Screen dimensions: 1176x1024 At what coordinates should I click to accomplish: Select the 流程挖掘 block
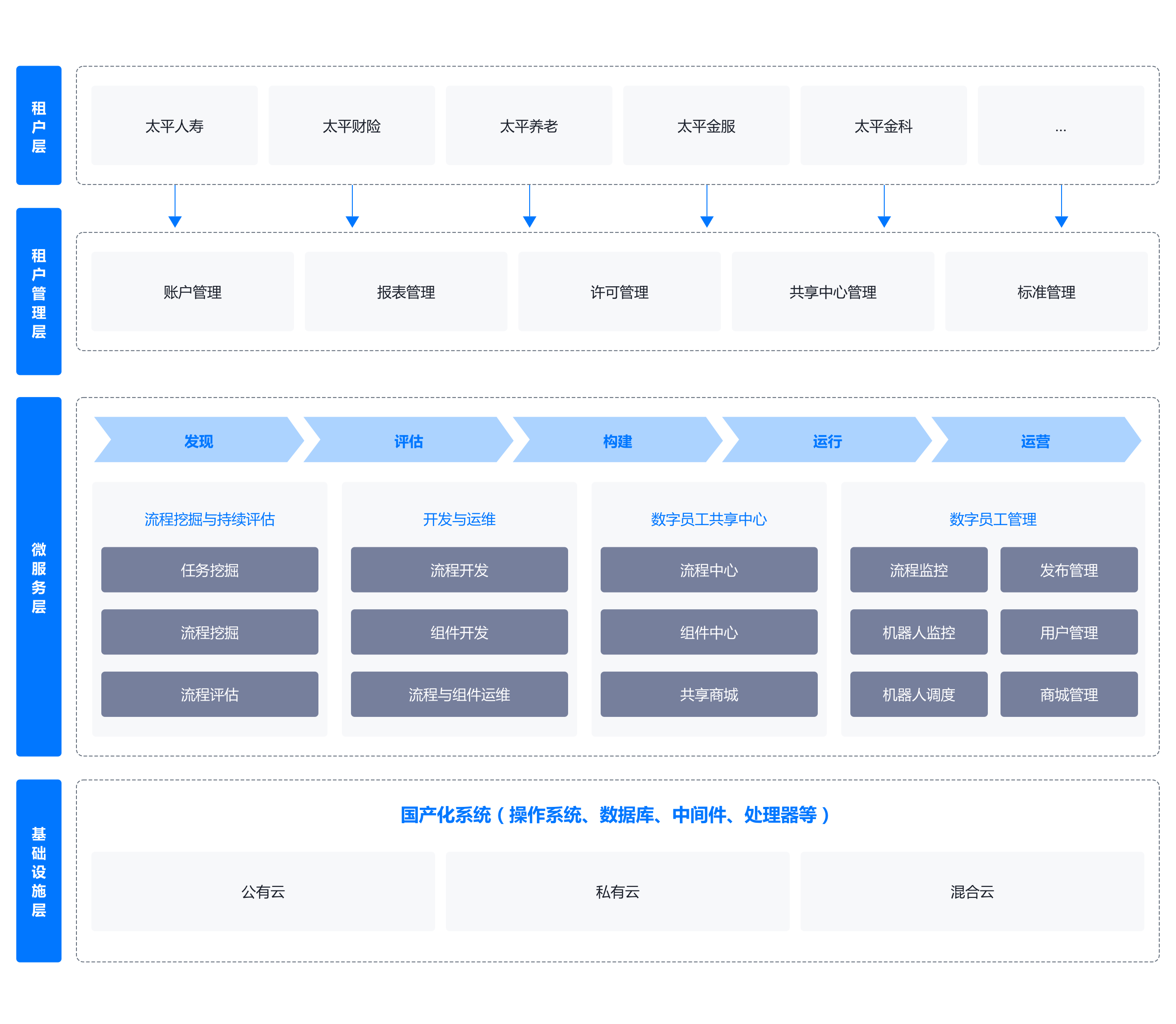coord(210,632)
